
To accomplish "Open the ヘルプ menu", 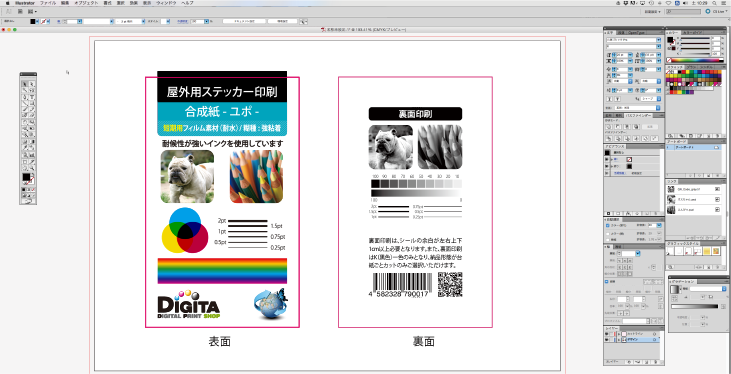I will click(x=187, y=3).
